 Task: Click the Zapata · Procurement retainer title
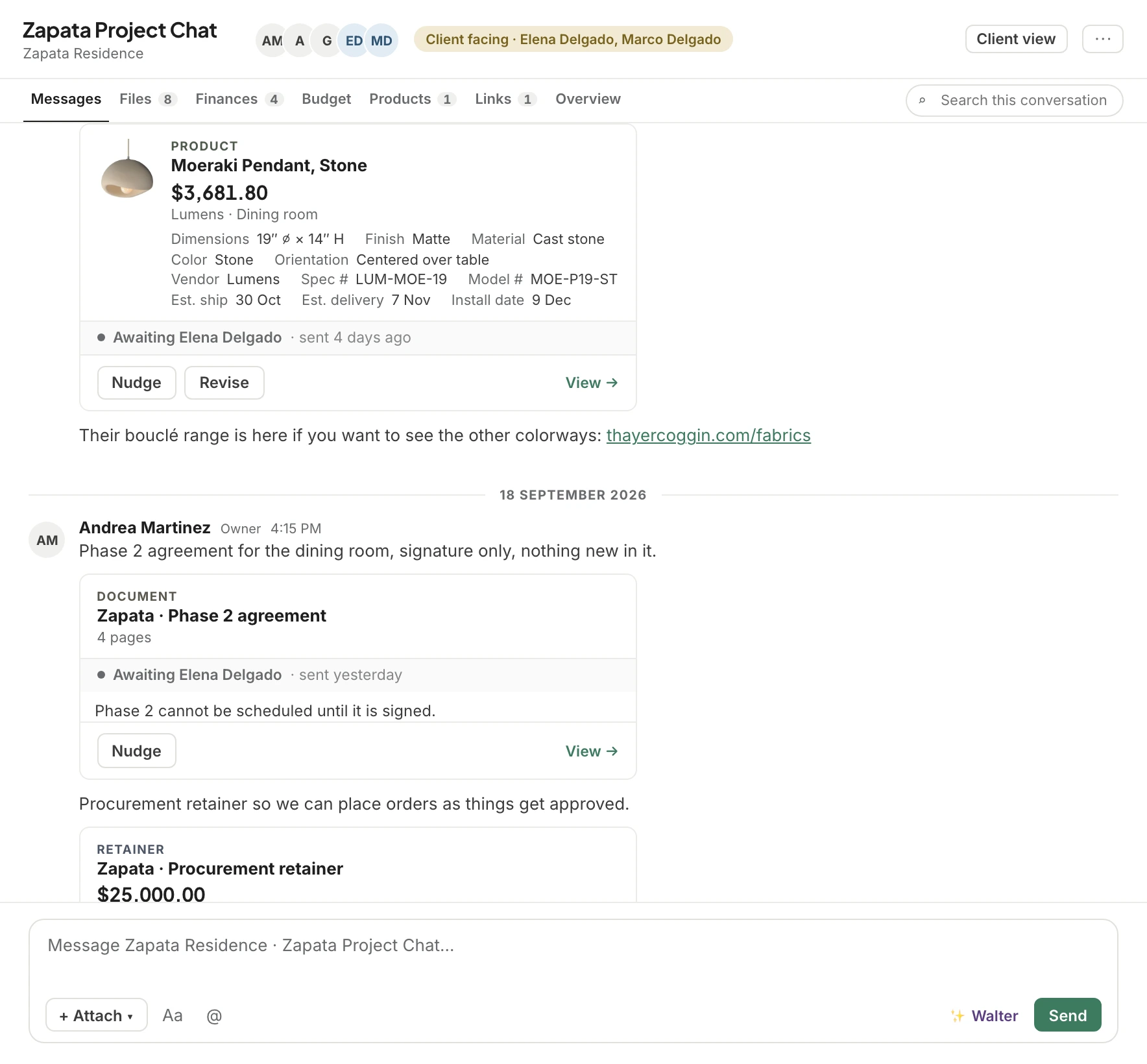[x=220, y=869]
